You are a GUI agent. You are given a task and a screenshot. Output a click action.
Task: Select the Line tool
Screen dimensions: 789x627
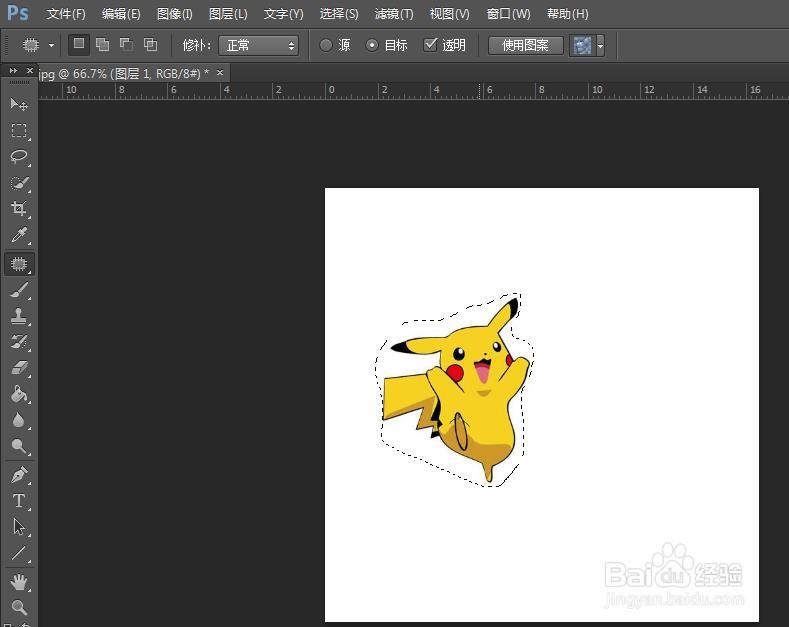tap(19, 553)
